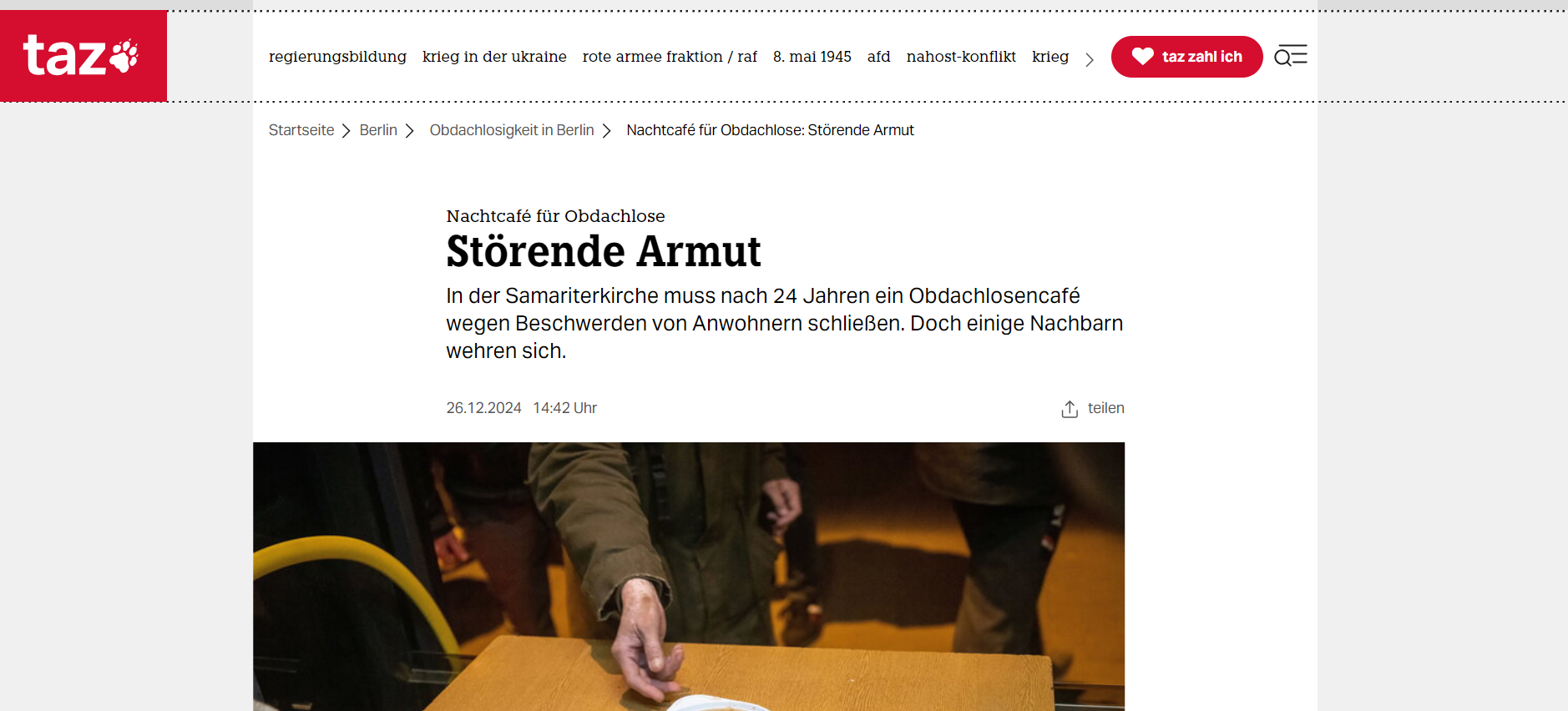Screen dimensions: 1568x711
Task: Click the chevron after Startseite breadcrumb
Action: (x=346, y=131)
